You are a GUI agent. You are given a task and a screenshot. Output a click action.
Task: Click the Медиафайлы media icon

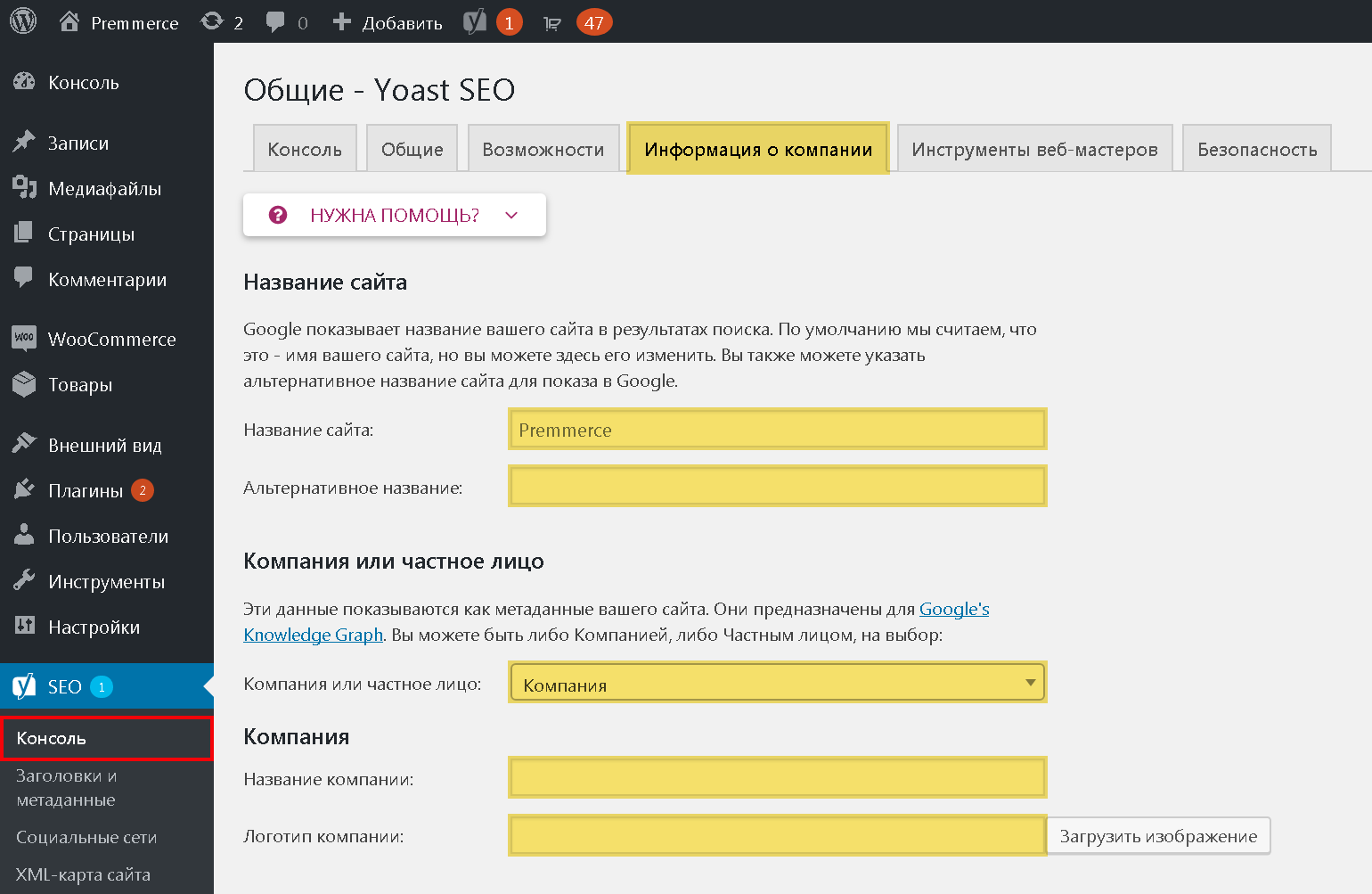(x=24, y=187)
